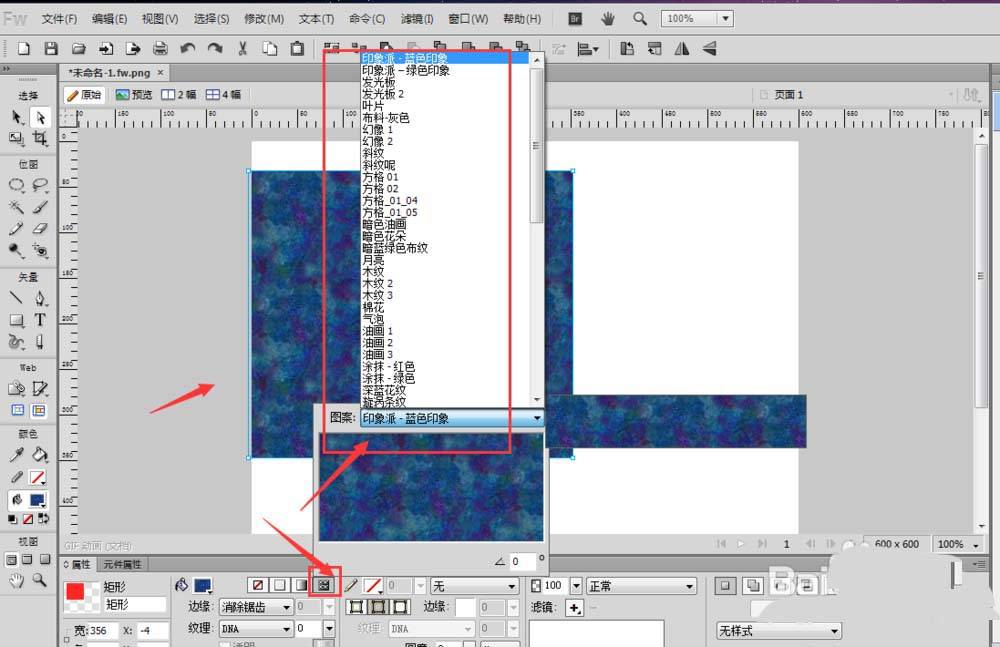
Task: Activate the Text tool
Action: coord(41,320)
